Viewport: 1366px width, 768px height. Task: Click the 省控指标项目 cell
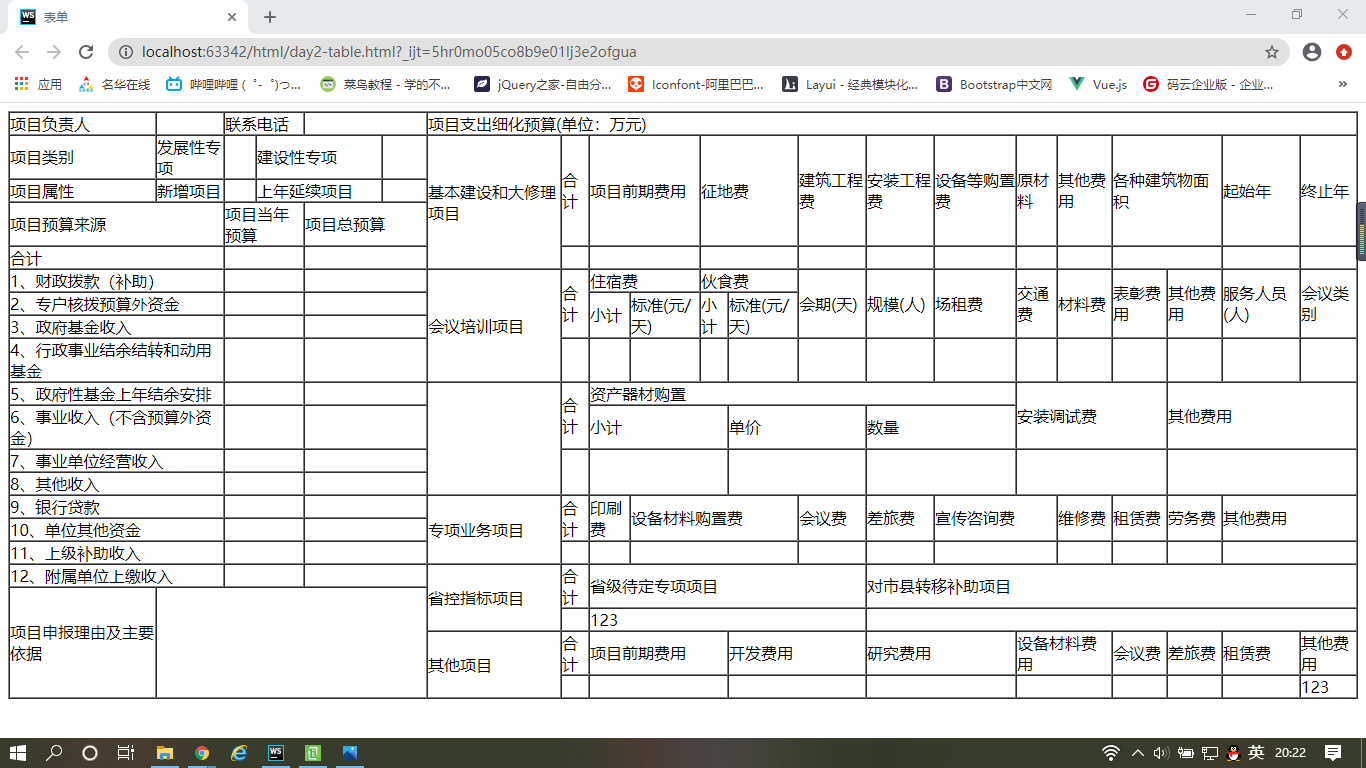494,598
